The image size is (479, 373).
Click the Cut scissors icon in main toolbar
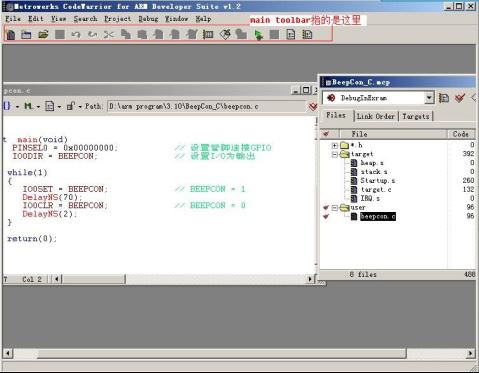coord(109,34)
